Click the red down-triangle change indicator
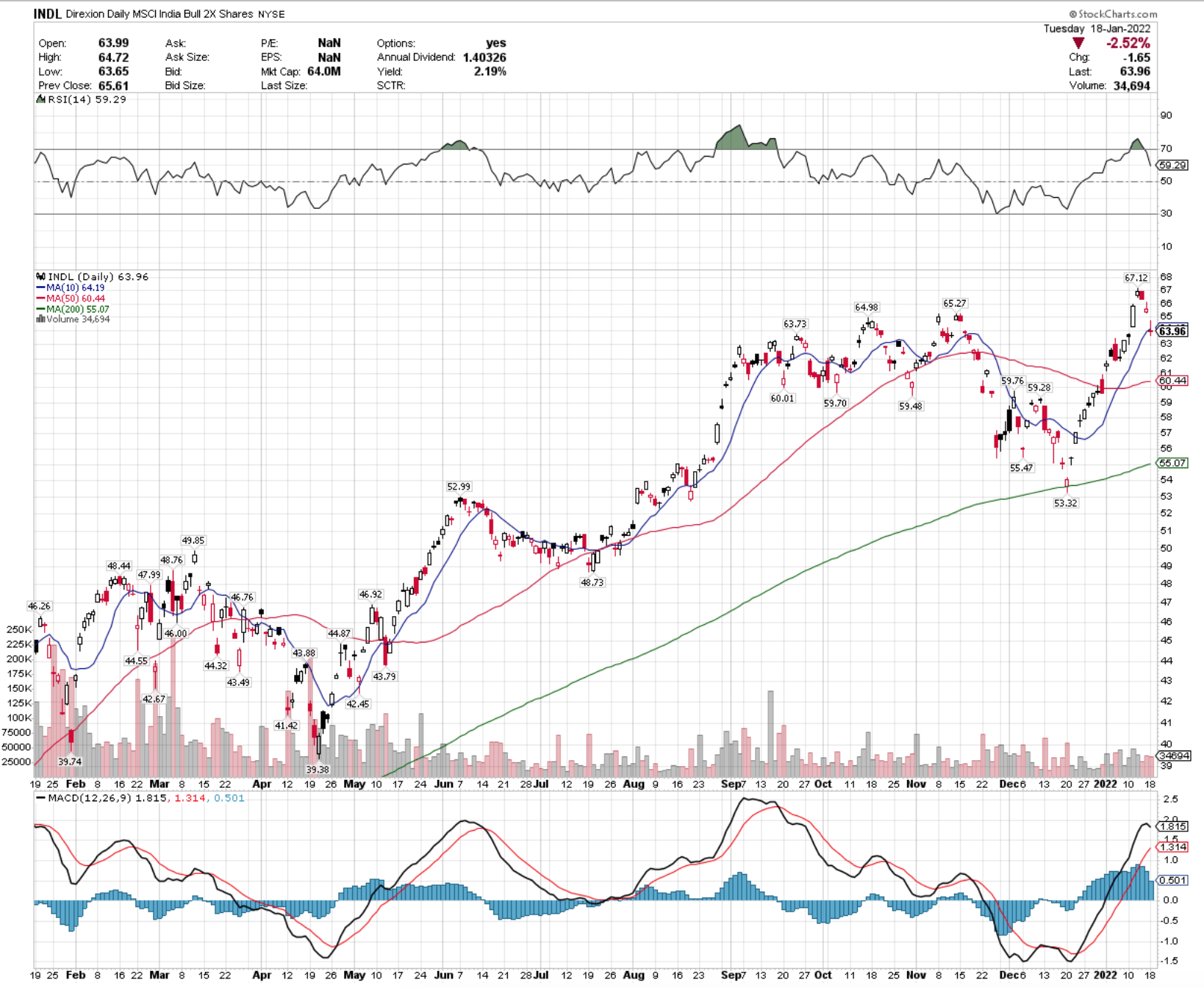Viewport: 1204px width, 988px height. click(1078, 43)
